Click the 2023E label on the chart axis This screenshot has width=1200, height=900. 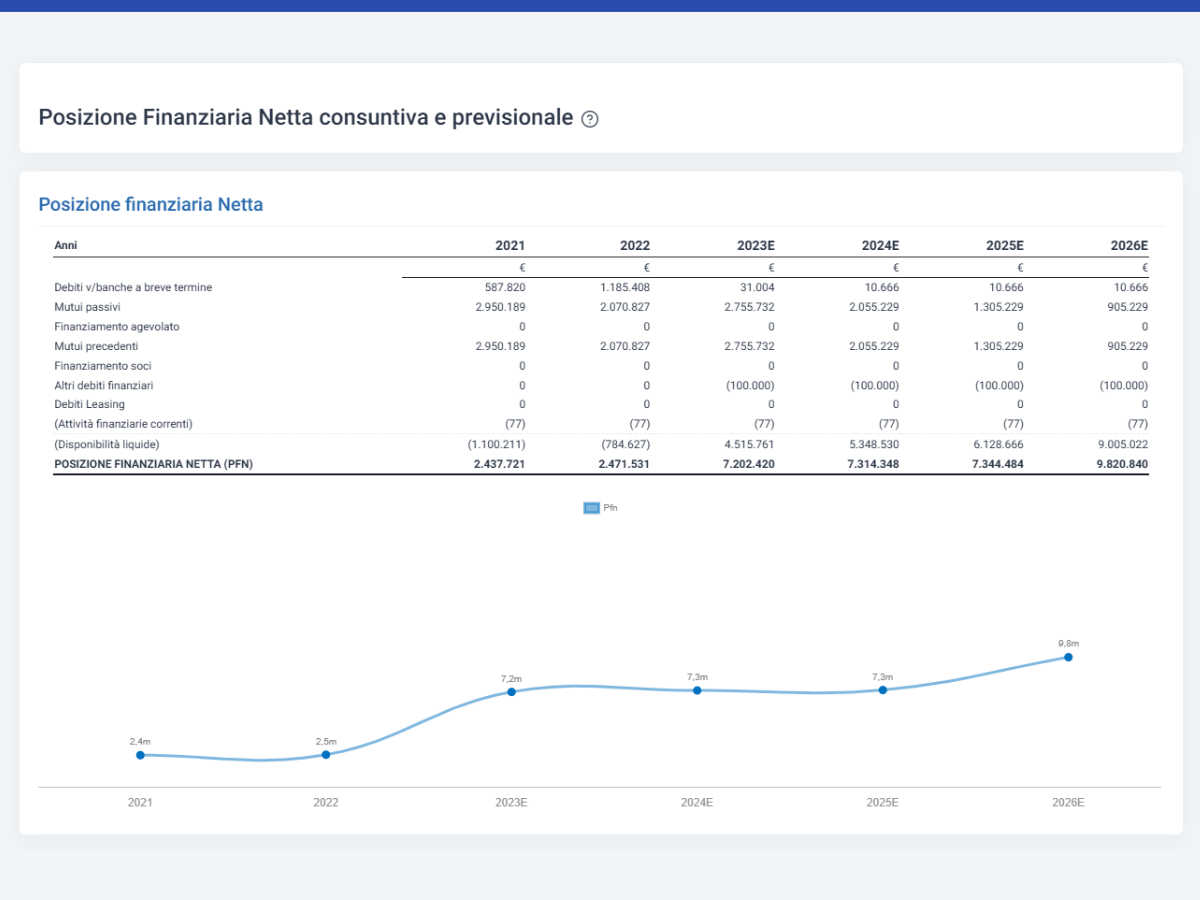pyautogui.click(x=511, y=802)
